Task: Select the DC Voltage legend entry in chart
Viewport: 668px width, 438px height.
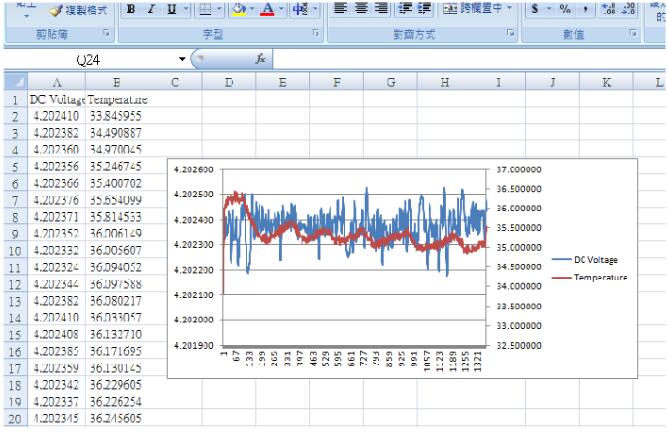Action: 585,259
